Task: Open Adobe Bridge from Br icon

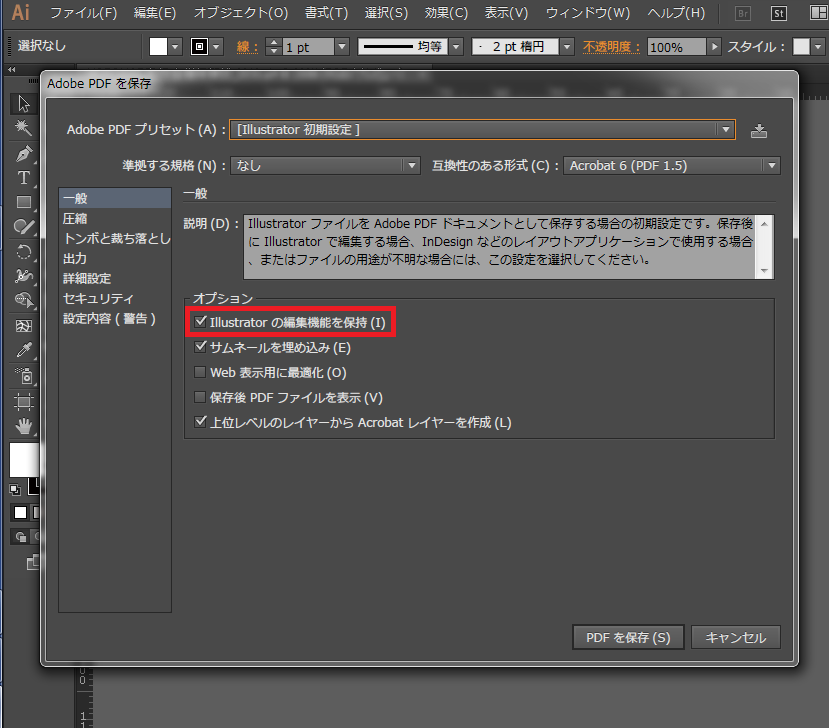Action: [743, 13]
